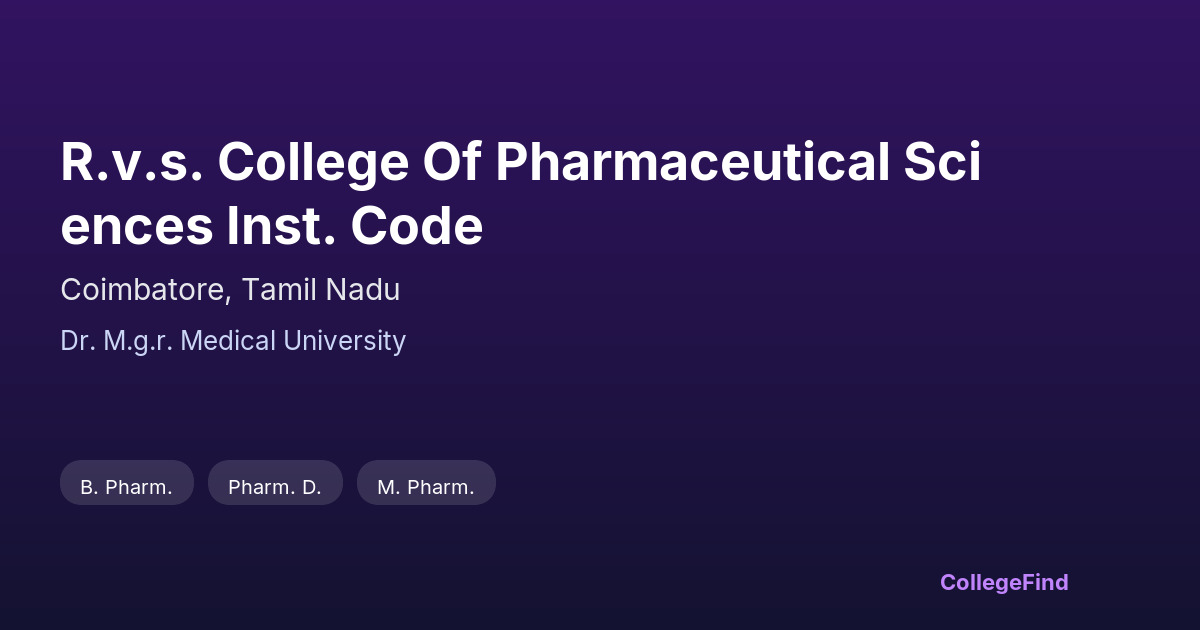The image size is (1200, 630).
Task: Select the Pharm. D. course tag
Action: (275, 483)
